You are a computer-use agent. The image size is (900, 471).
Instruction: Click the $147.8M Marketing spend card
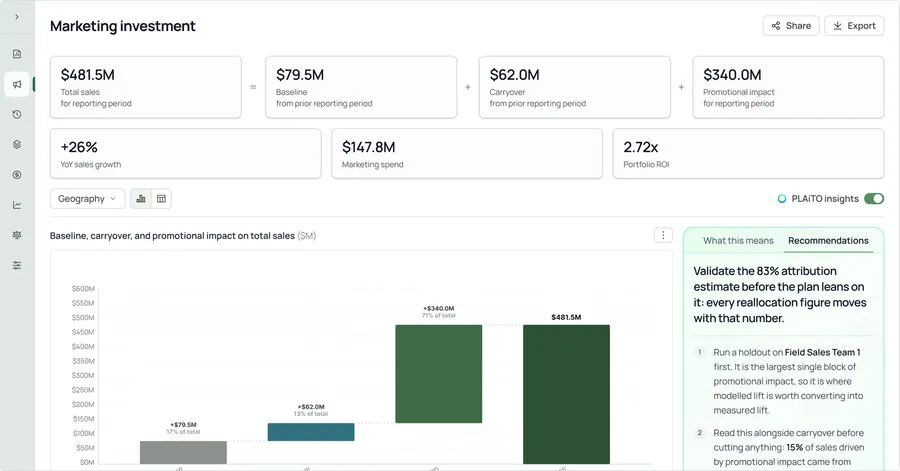[x=467, y=153]
